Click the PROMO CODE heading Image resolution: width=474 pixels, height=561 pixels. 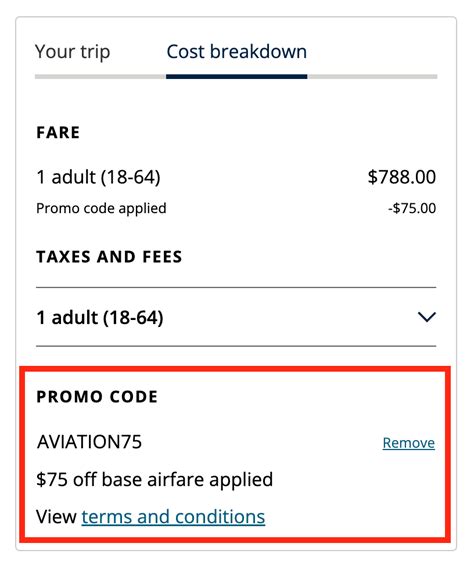(97, 397)
